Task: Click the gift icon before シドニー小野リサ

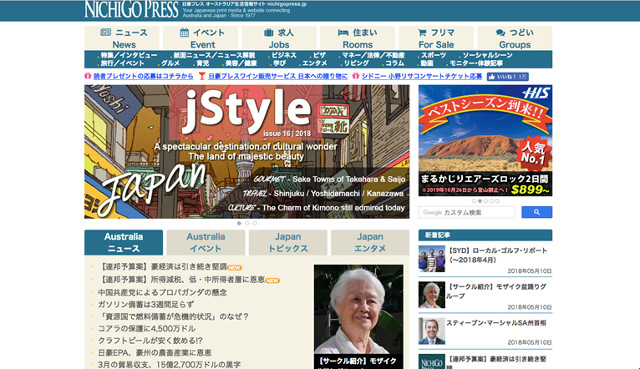Action: tap(356, 76)
